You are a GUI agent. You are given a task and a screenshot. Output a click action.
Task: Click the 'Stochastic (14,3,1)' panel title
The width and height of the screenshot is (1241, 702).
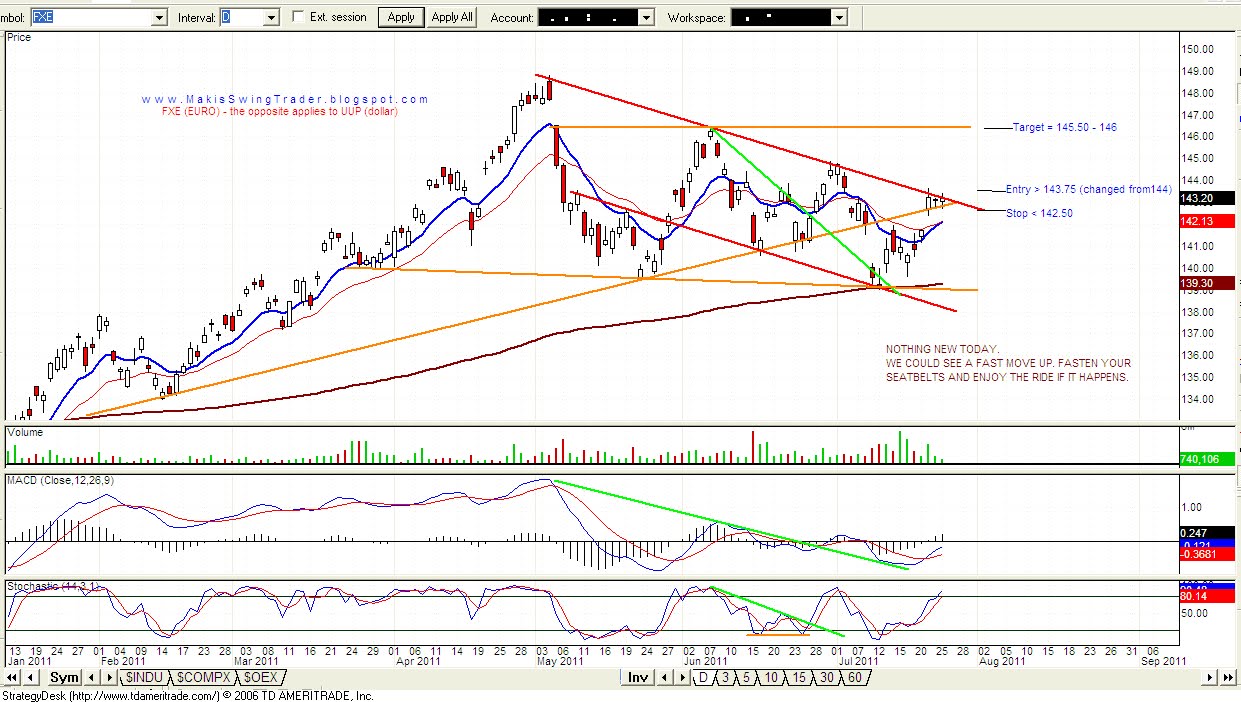pyautogui.click(x=53, y=585)
